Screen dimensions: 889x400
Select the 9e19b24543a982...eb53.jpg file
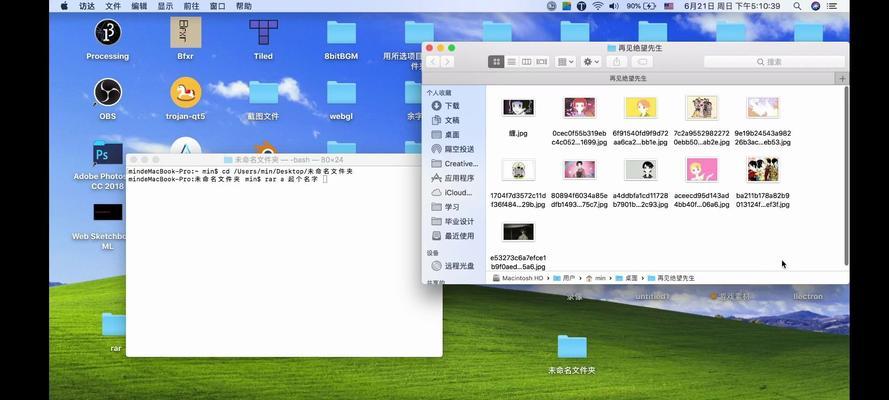(763, 108)
